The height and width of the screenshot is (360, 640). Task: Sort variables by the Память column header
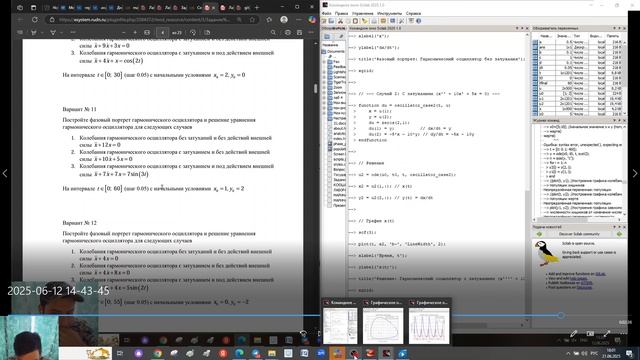(x=612, y=36)
